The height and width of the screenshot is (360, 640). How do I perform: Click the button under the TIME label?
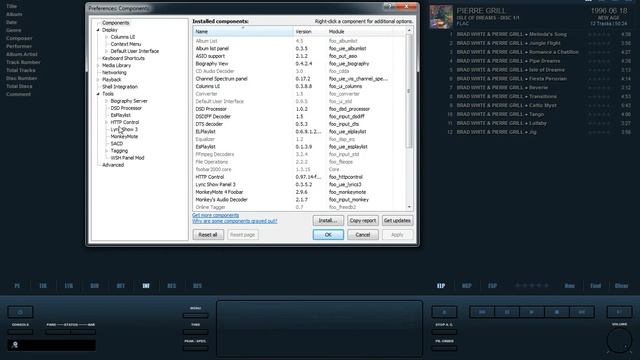tap(196, 332)
